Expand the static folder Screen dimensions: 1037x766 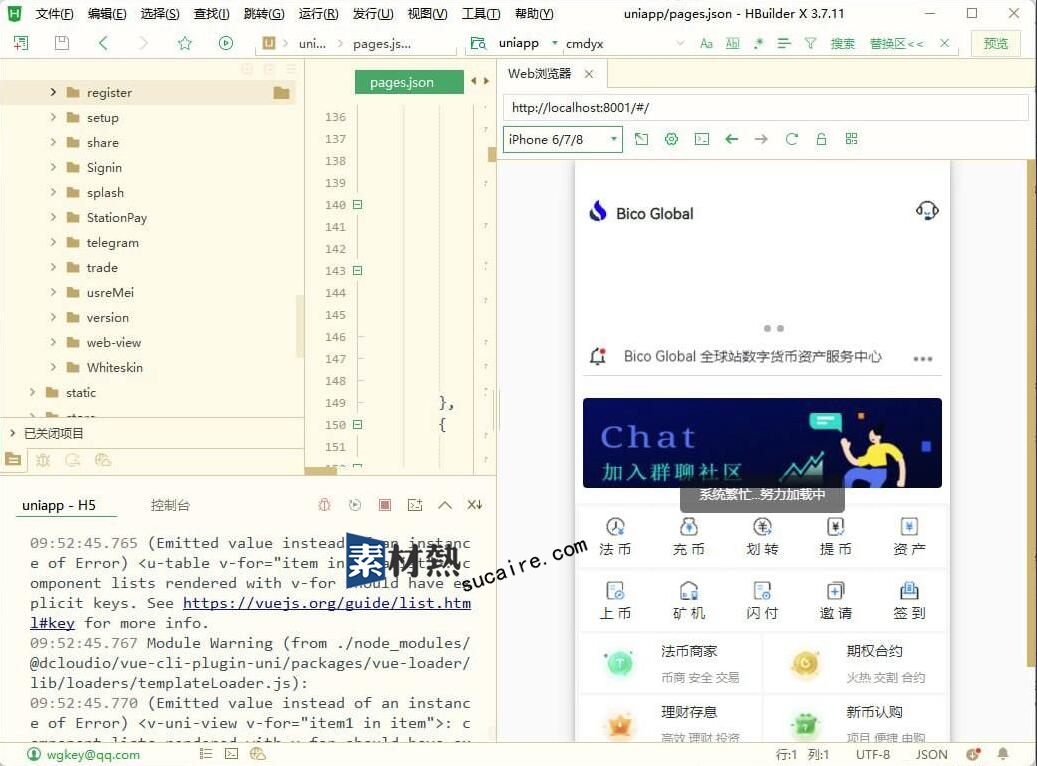click(32, 392)
